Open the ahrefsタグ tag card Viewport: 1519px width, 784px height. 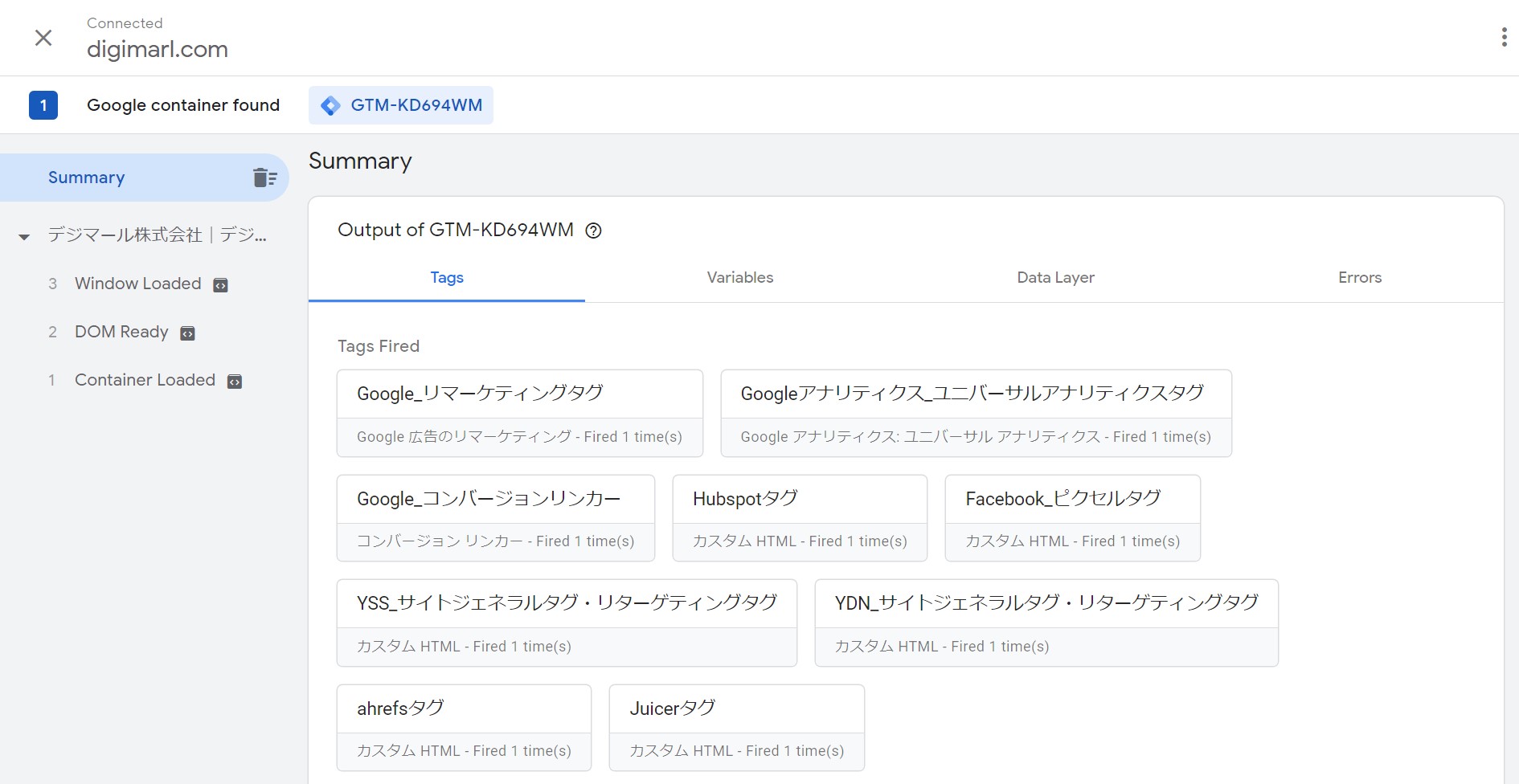coord(464,728)
